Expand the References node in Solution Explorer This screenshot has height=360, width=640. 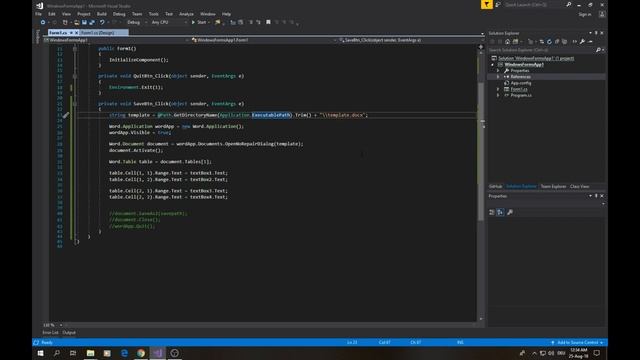[x=498, y=77]
